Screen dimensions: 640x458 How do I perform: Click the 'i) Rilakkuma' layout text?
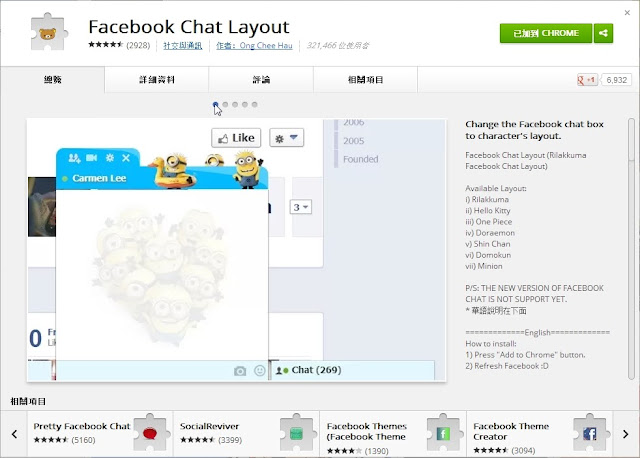487,200
